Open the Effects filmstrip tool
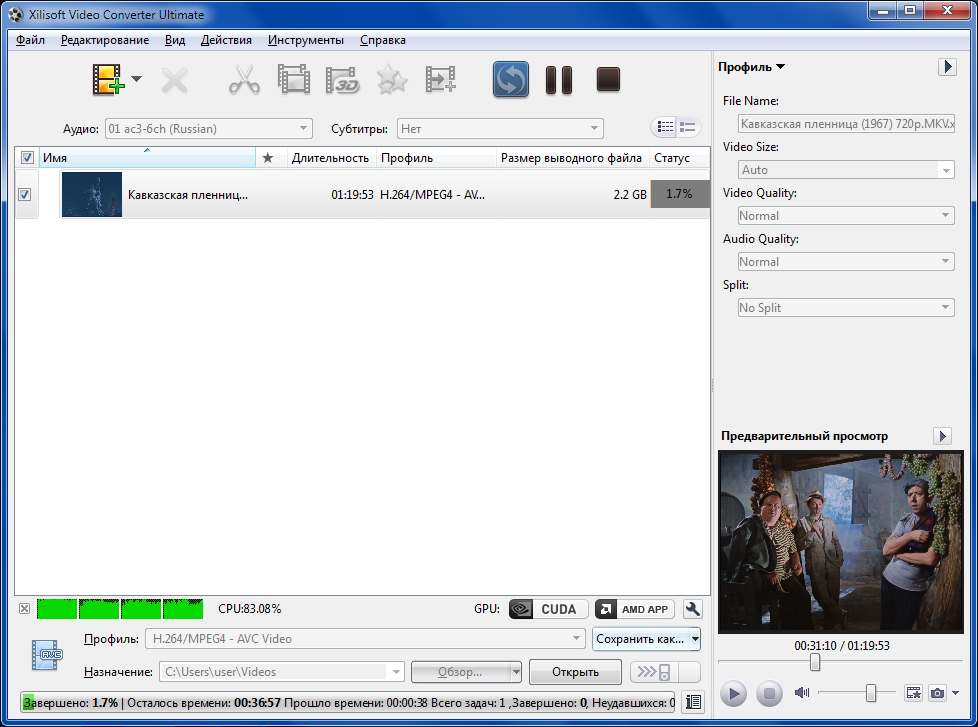The width and height of the screenshot is (978, 727). click(294, 79)
